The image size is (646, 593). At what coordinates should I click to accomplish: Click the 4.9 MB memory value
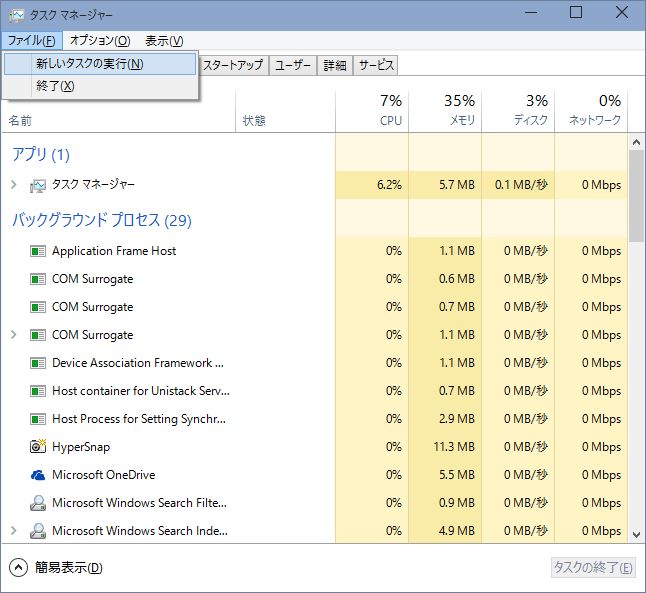[x=457, y=531]
